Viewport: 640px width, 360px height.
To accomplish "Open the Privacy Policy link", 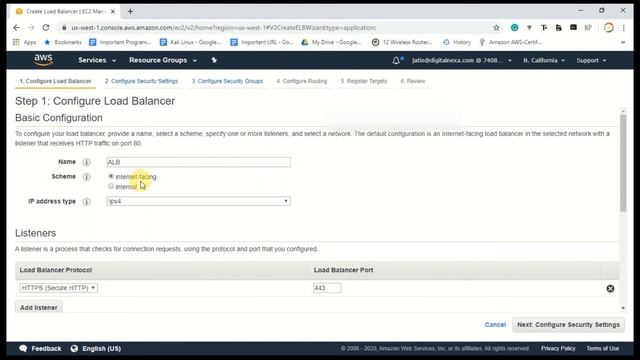I will pyautogui.click(x=558, y=349).
